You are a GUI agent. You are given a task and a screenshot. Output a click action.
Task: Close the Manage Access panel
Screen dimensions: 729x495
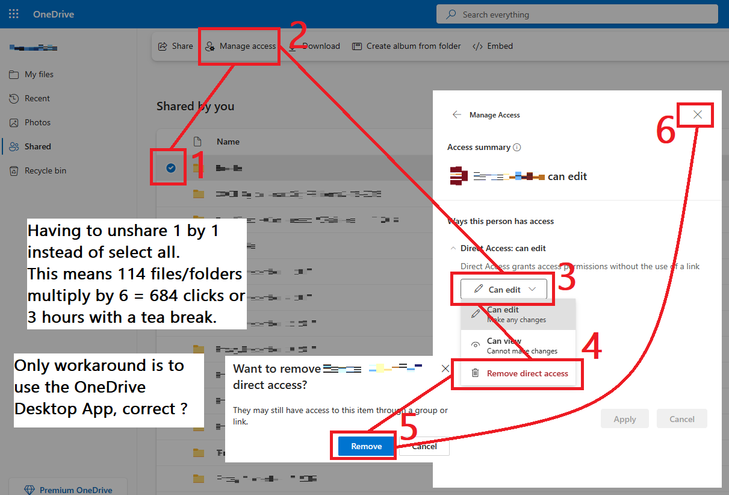point(697,114)
